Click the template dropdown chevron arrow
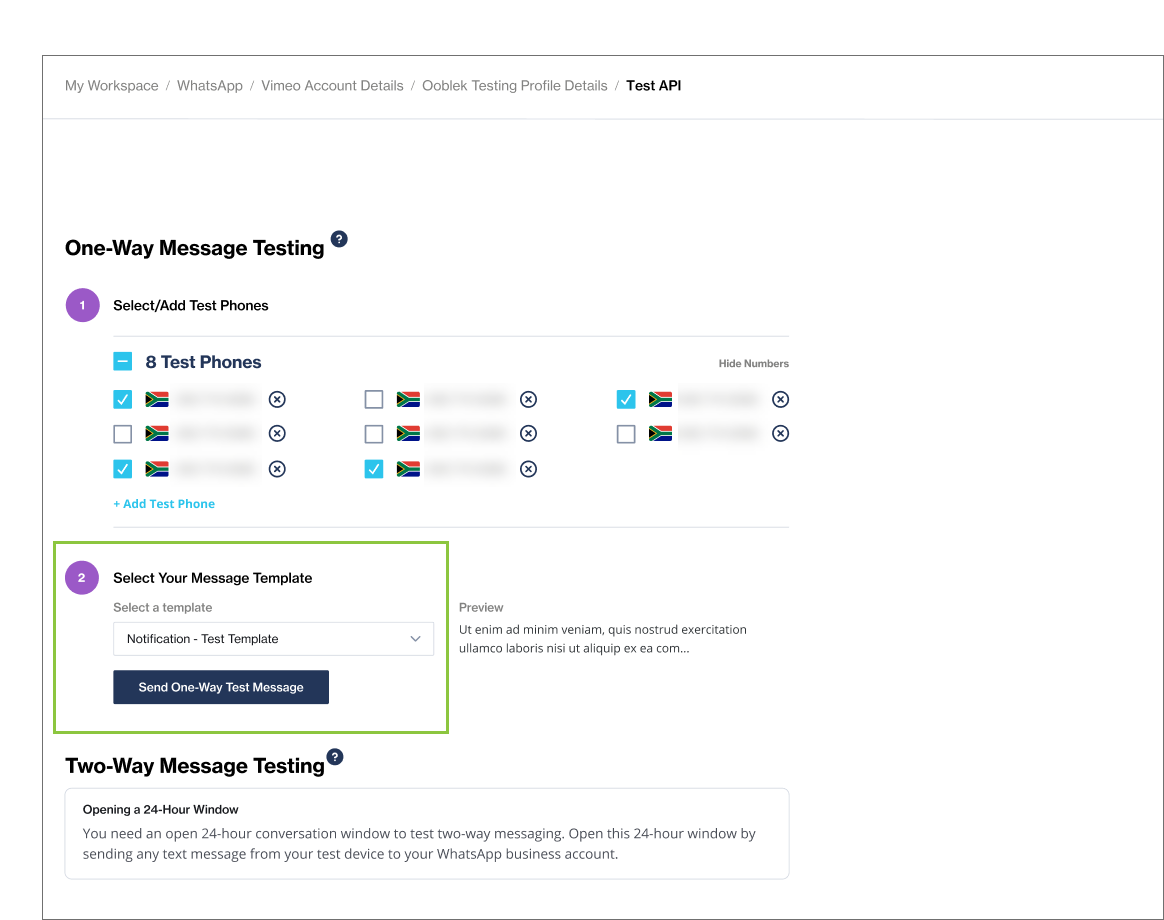1164x920 pixels. tap(416, 639)
